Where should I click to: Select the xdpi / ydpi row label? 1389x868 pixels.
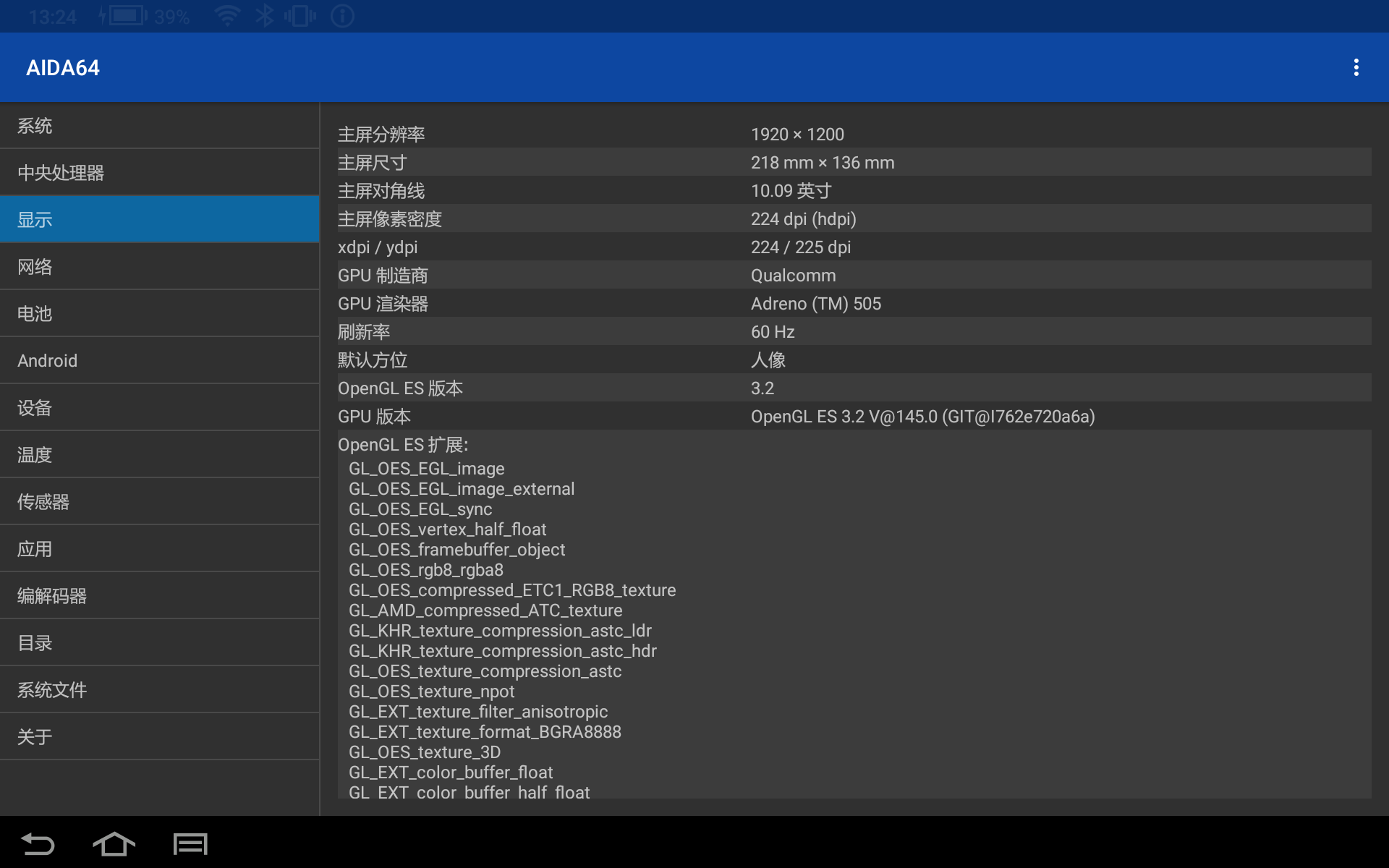point(378,247)
